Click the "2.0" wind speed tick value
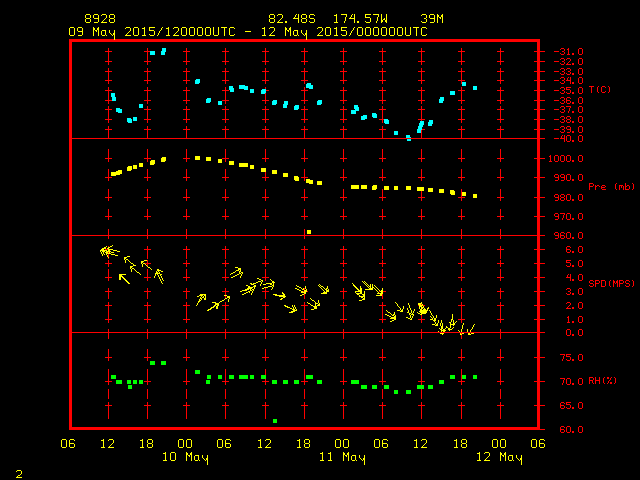 pyautogui.click(x=575, y=306)
